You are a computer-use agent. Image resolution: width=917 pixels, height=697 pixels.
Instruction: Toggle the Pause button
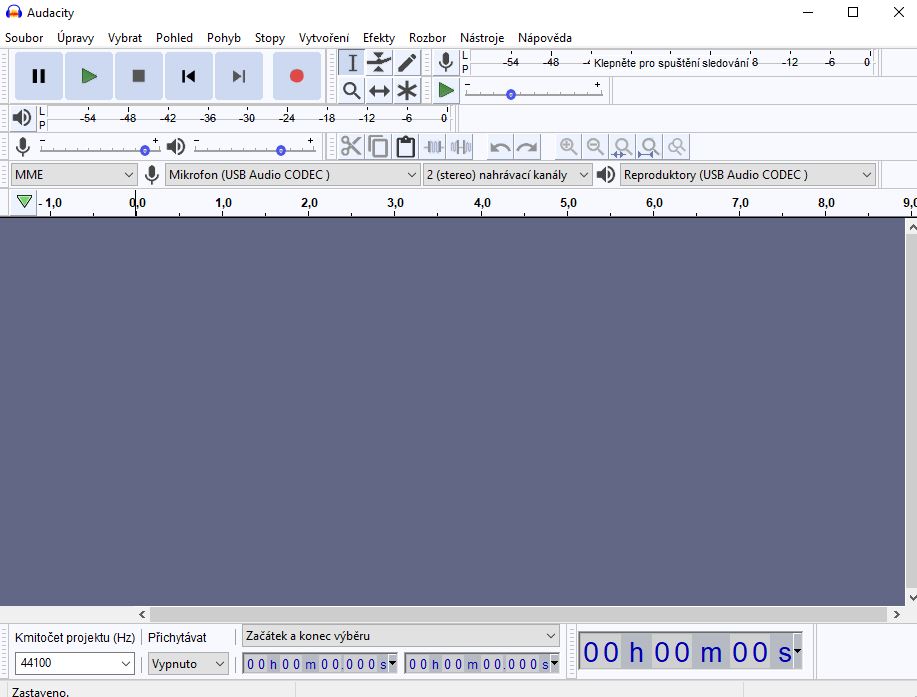39,76
